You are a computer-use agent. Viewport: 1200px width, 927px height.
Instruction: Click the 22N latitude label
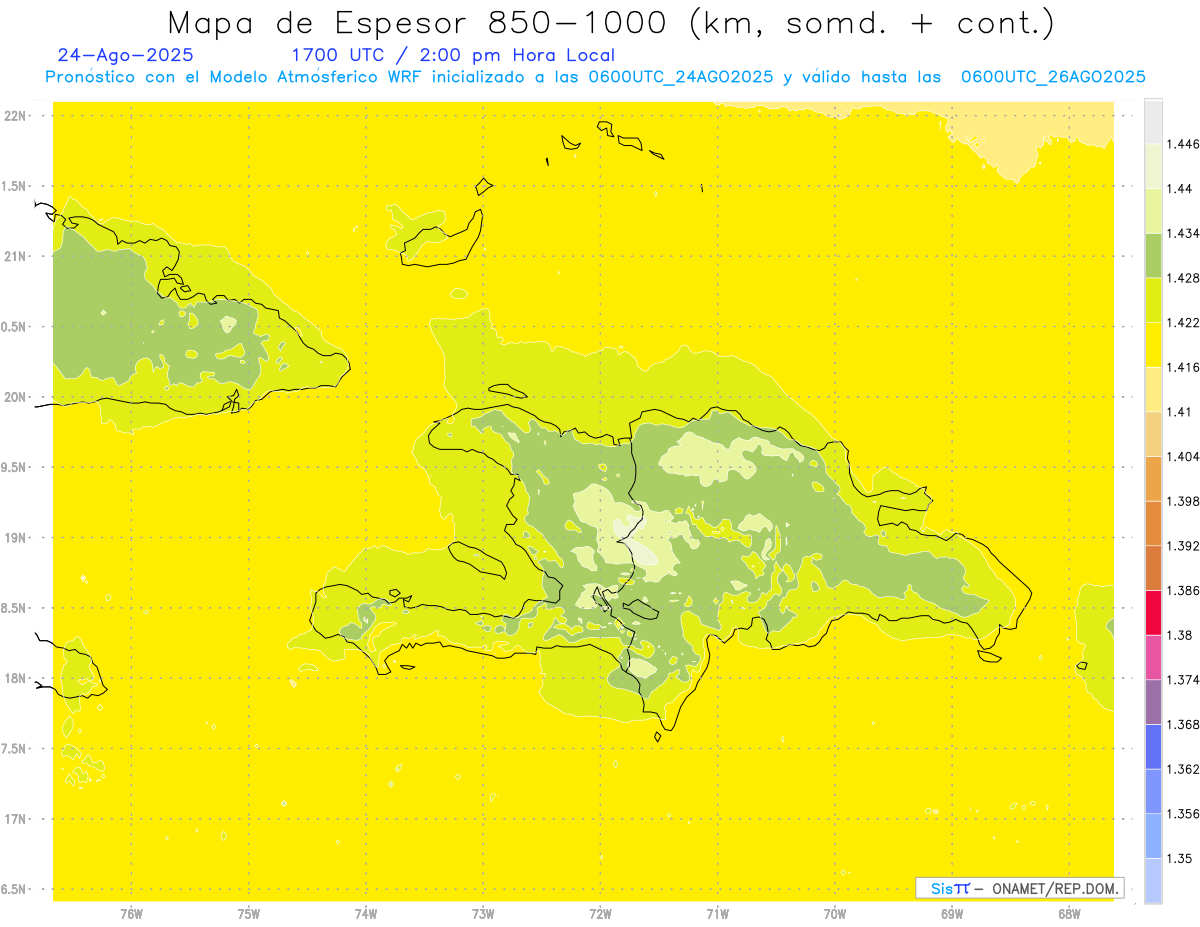point(17,116)
